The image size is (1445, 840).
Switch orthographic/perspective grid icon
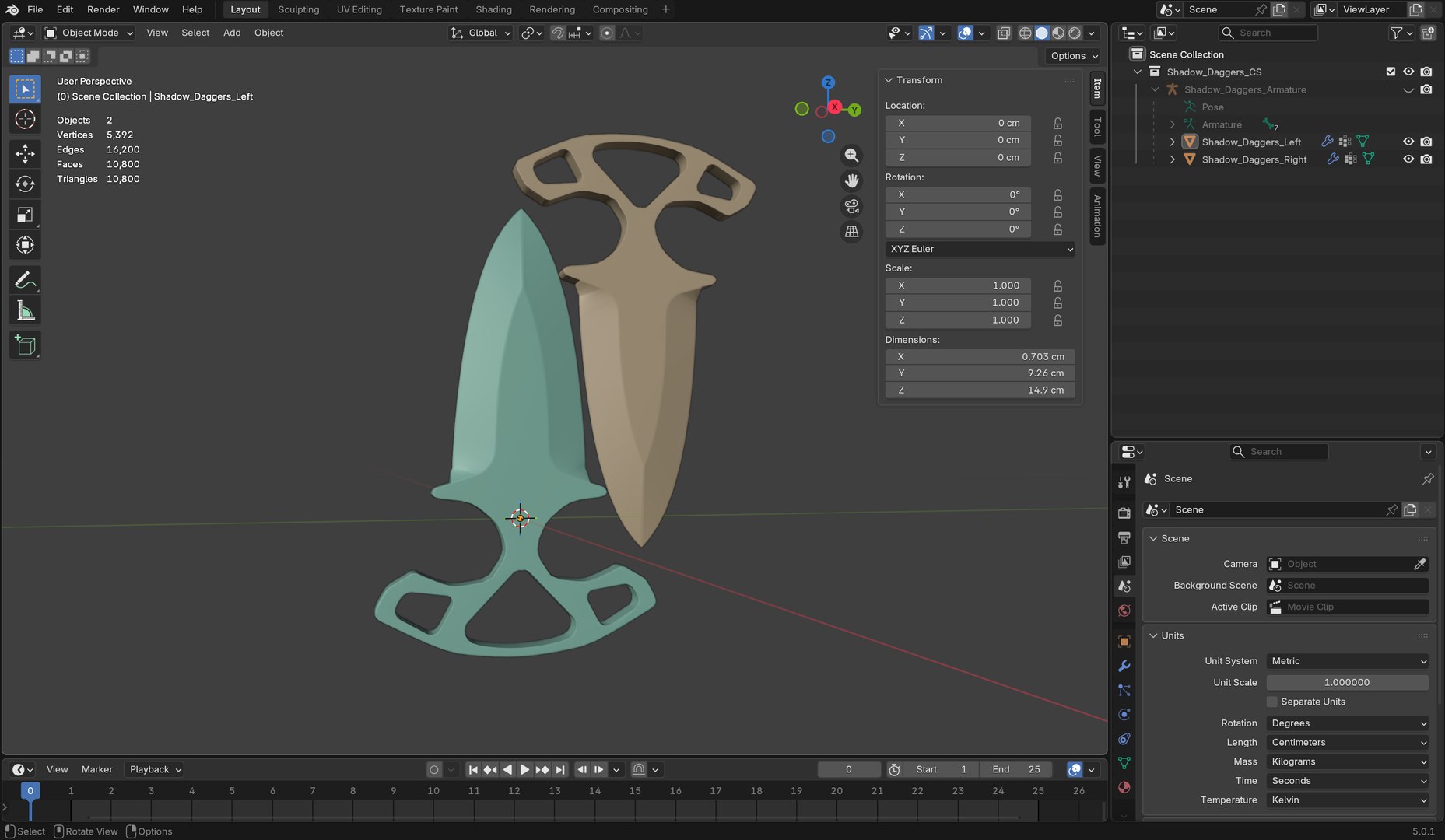pos(852,231)
